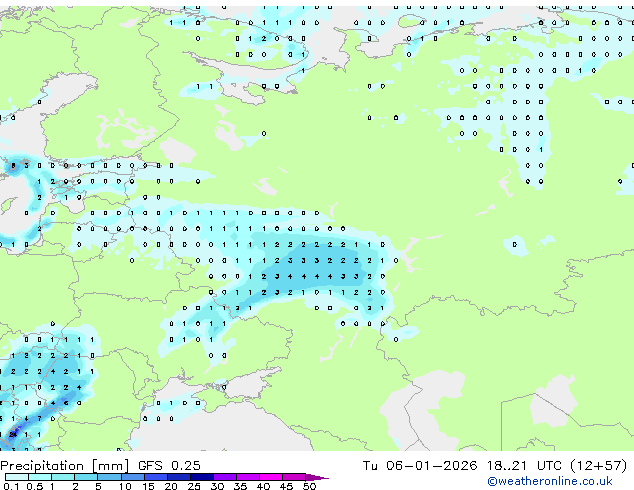Click the above-50 mm arrow on legend
Image resolution: width=634 pixels, height=490 pixels.
click(x=317, y=478)
